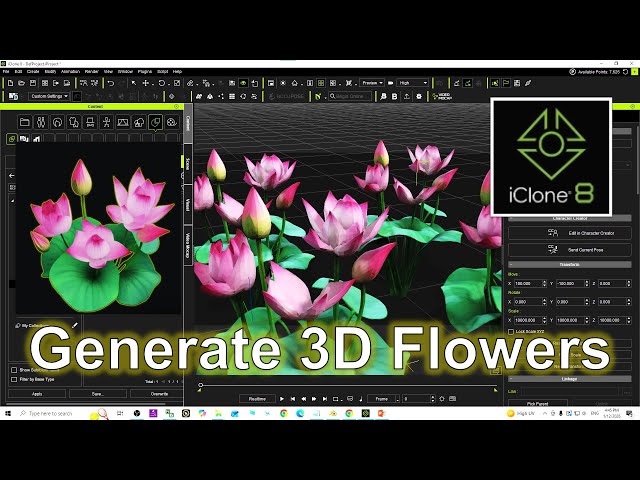Open the Actor category in Content panel
Screen dimensions: 640x480
coord(41,122)
